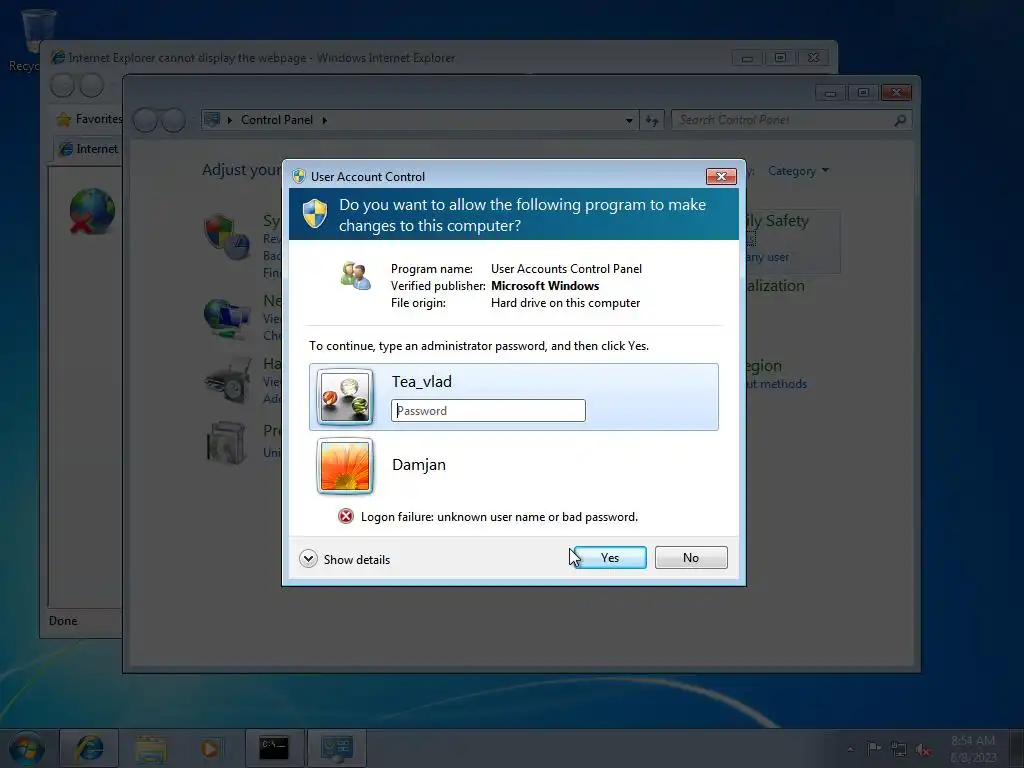The height and width of the screenshot is (768, 1024).
Task: Click the shield icon in UAC title bar
Action: (x=299, y=176)
